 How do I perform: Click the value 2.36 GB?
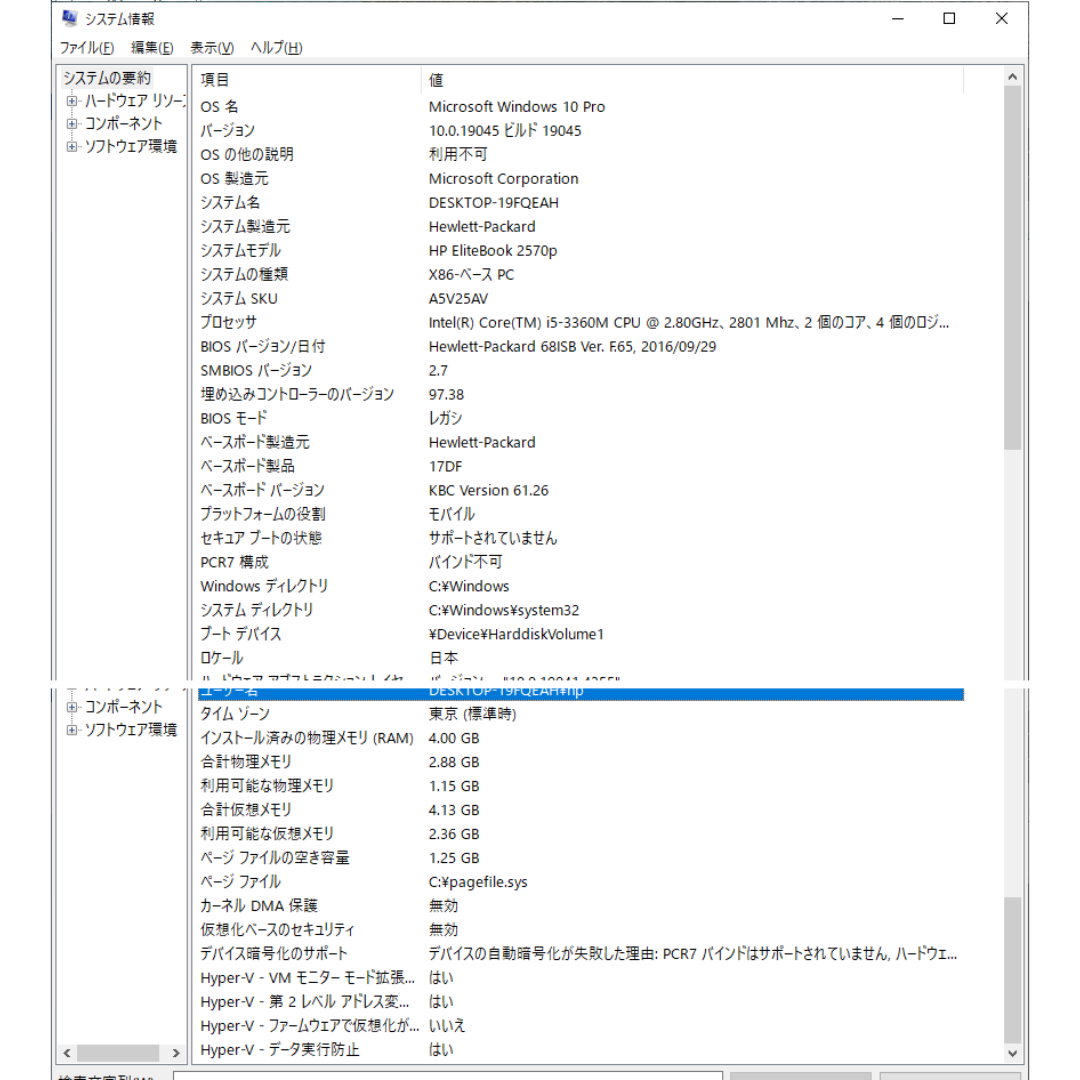coord(454,834)
